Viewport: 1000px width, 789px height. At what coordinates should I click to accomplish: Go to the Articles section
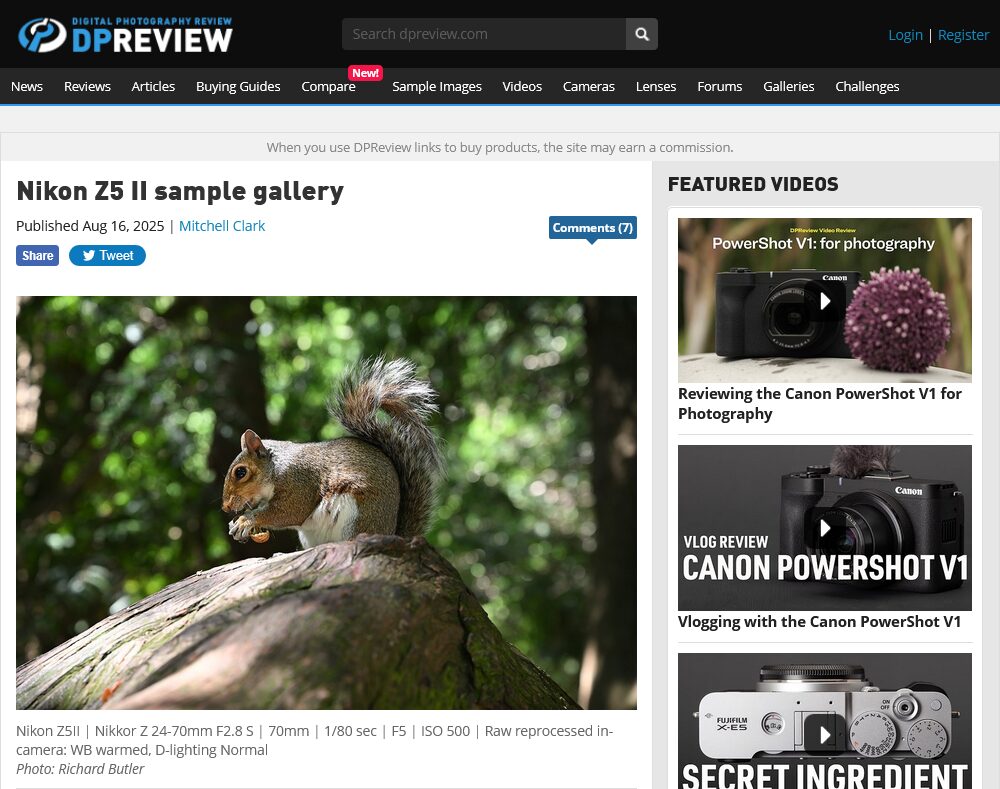pos(153,86)
